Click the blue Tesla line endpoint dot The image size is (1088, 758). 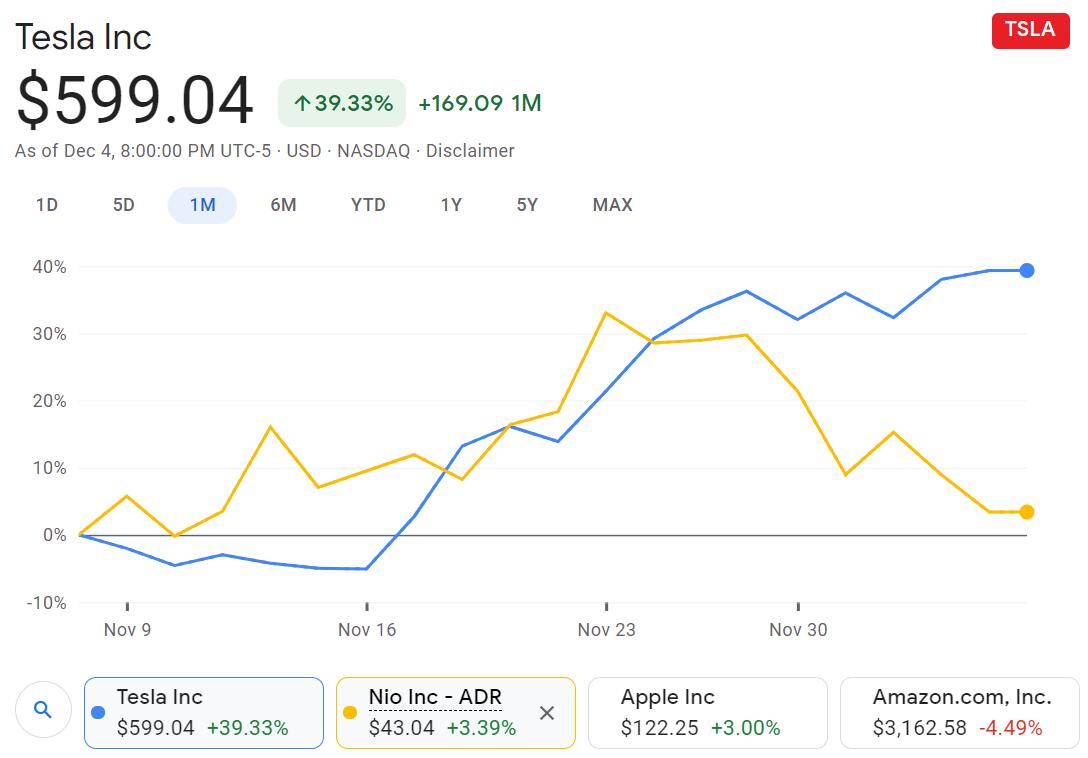coord(1026,270)
